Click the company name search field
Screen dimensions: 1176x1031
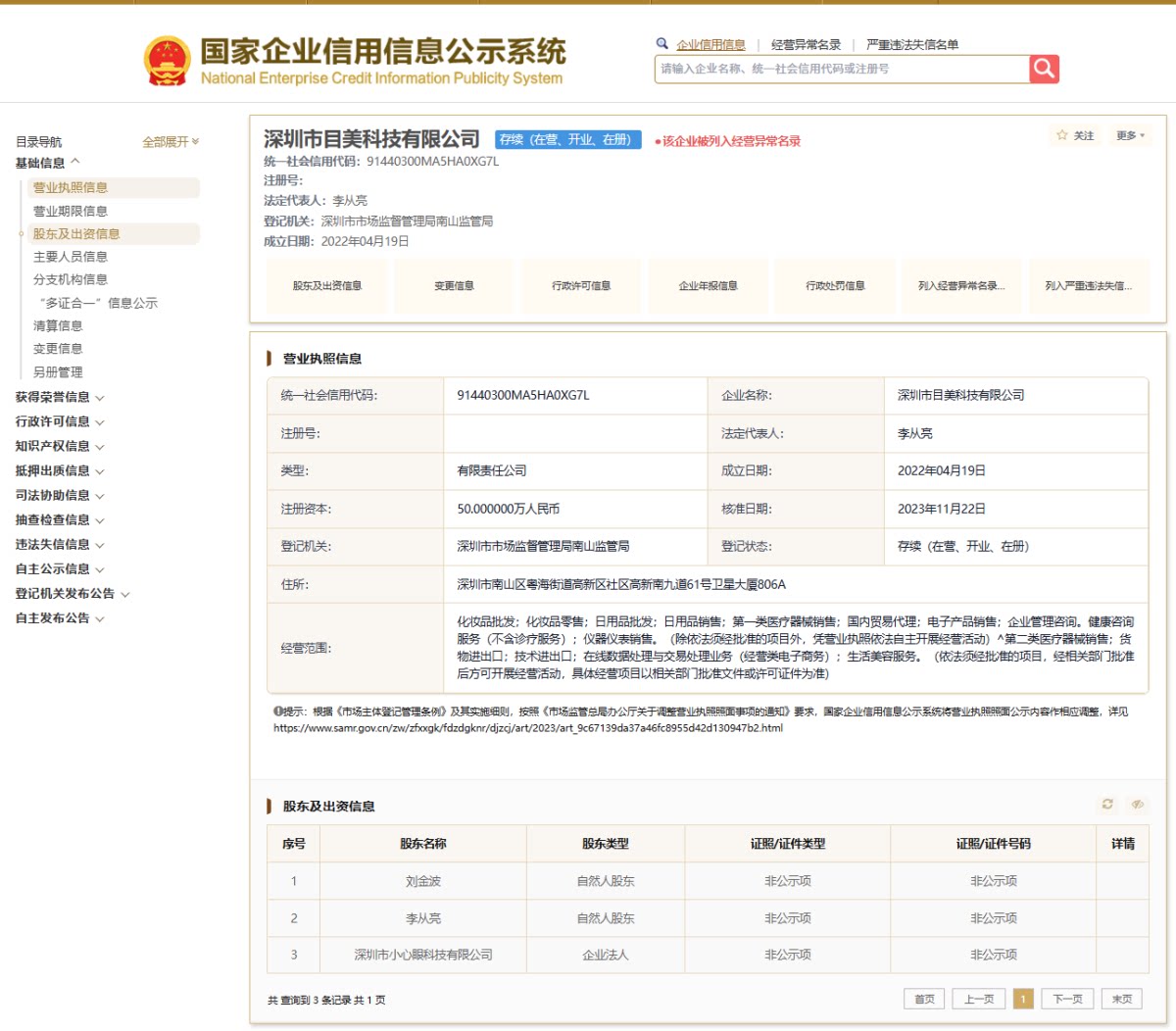[842, 69]
